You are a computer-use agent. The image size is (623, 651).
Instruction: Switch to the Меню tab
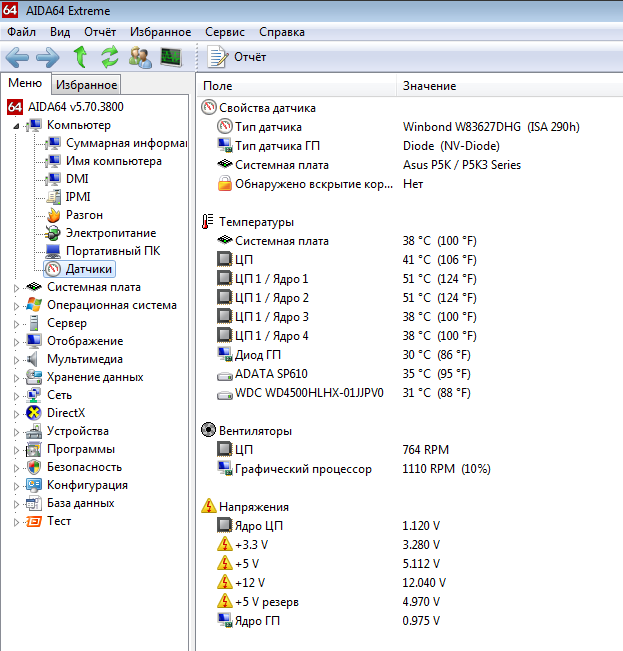25,83
